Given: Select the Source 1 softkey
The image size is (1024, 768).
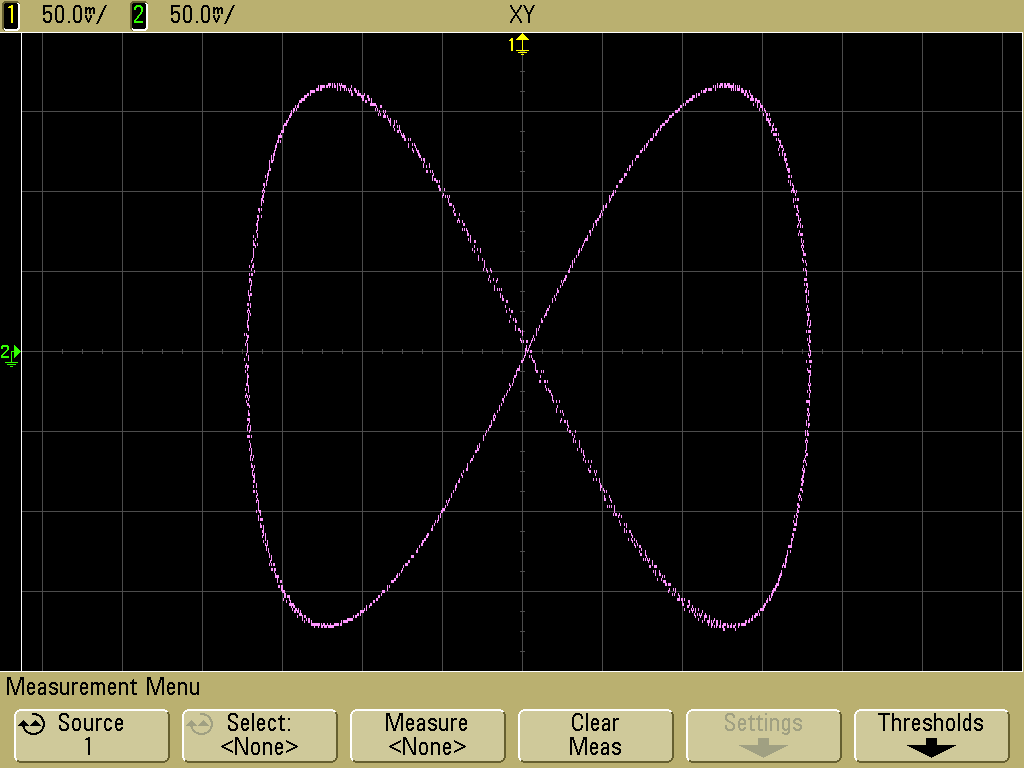Looking at the screenshot, I should point(91,735).
